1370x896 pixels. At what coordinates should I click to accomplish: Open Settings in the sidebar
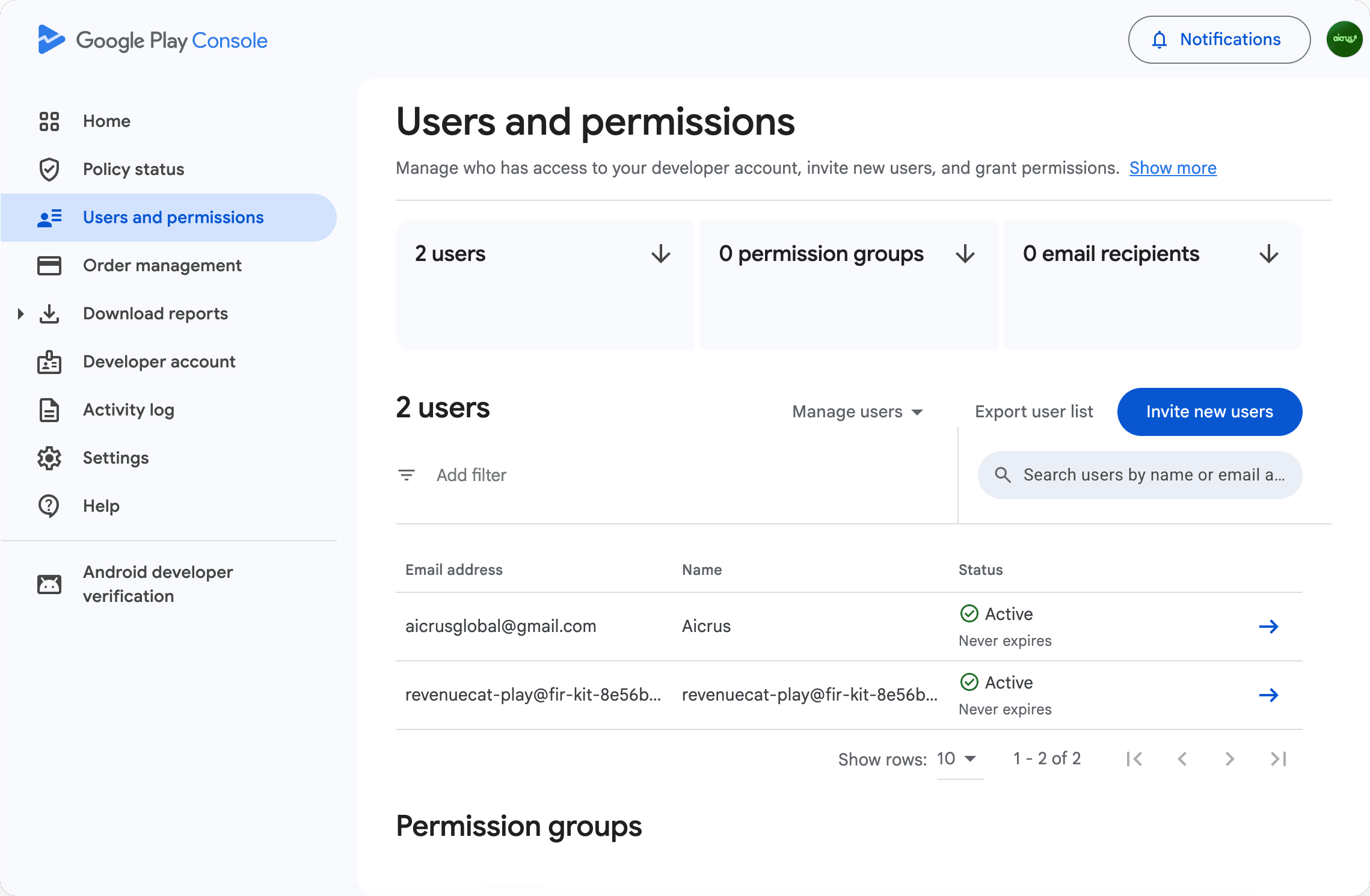[x=168, y=458]
